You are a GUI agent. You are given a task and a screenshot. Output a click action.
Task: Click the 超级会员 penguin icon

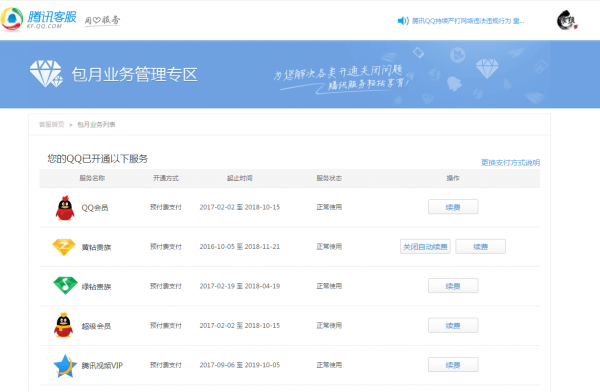[x=64, y=325]
